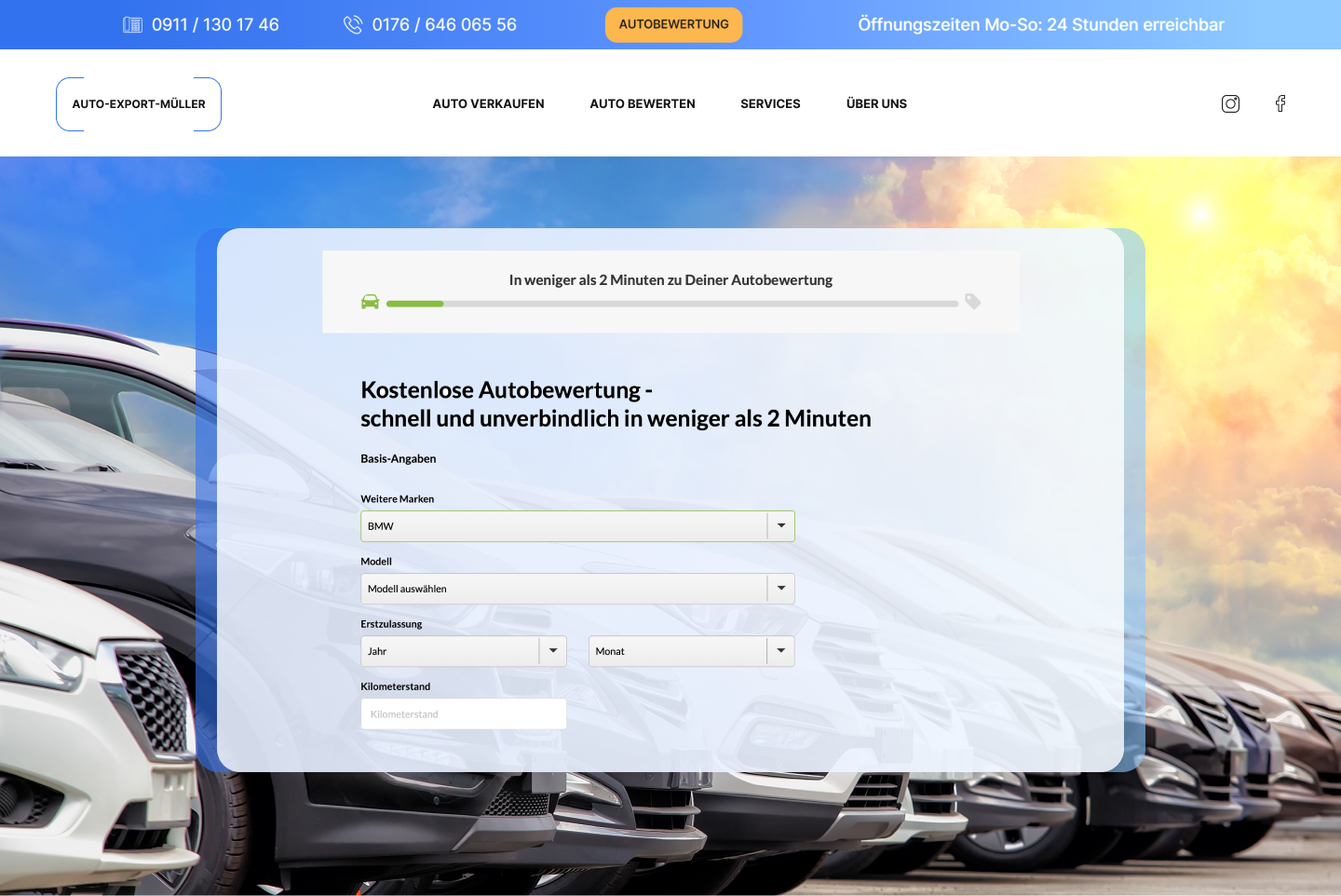Focus the Kilometerstand input field

pos(464,714)
